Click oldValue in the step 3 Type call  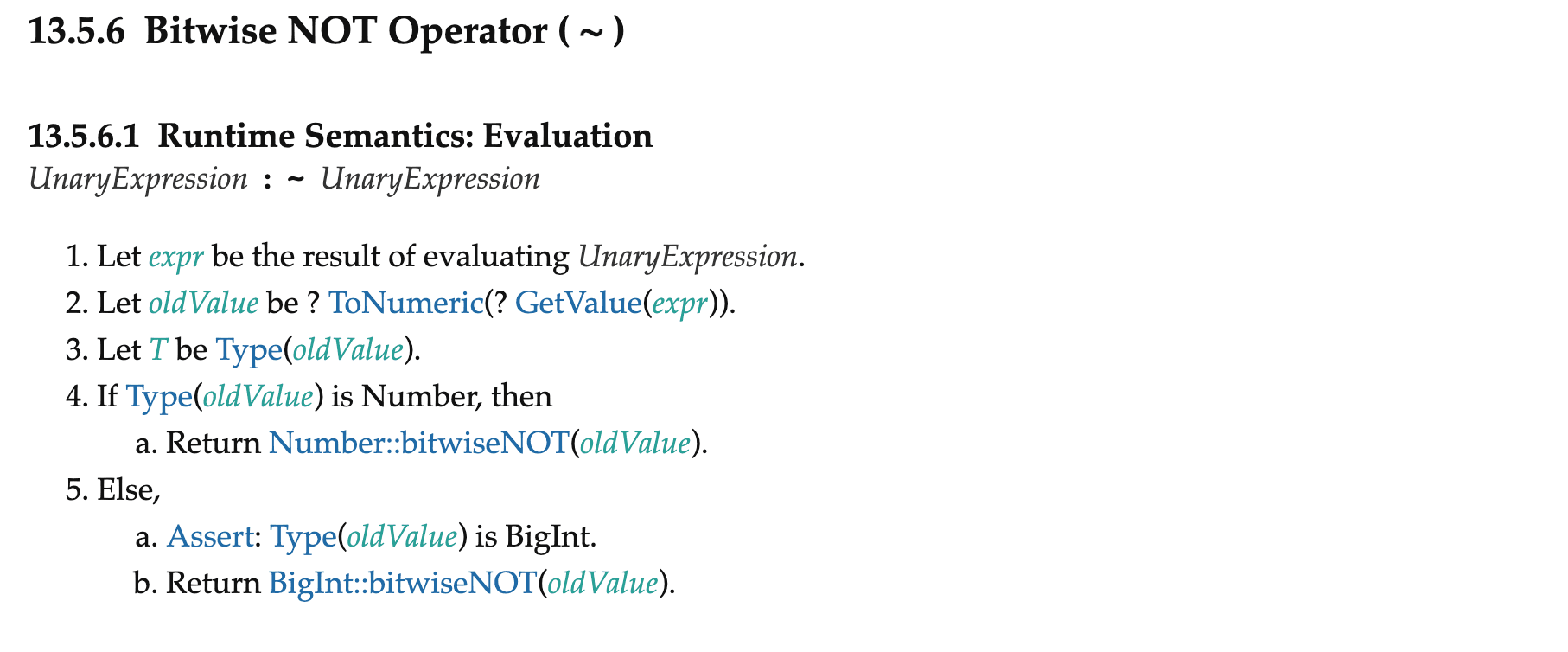pyautogui.click(x=348, y=349)
